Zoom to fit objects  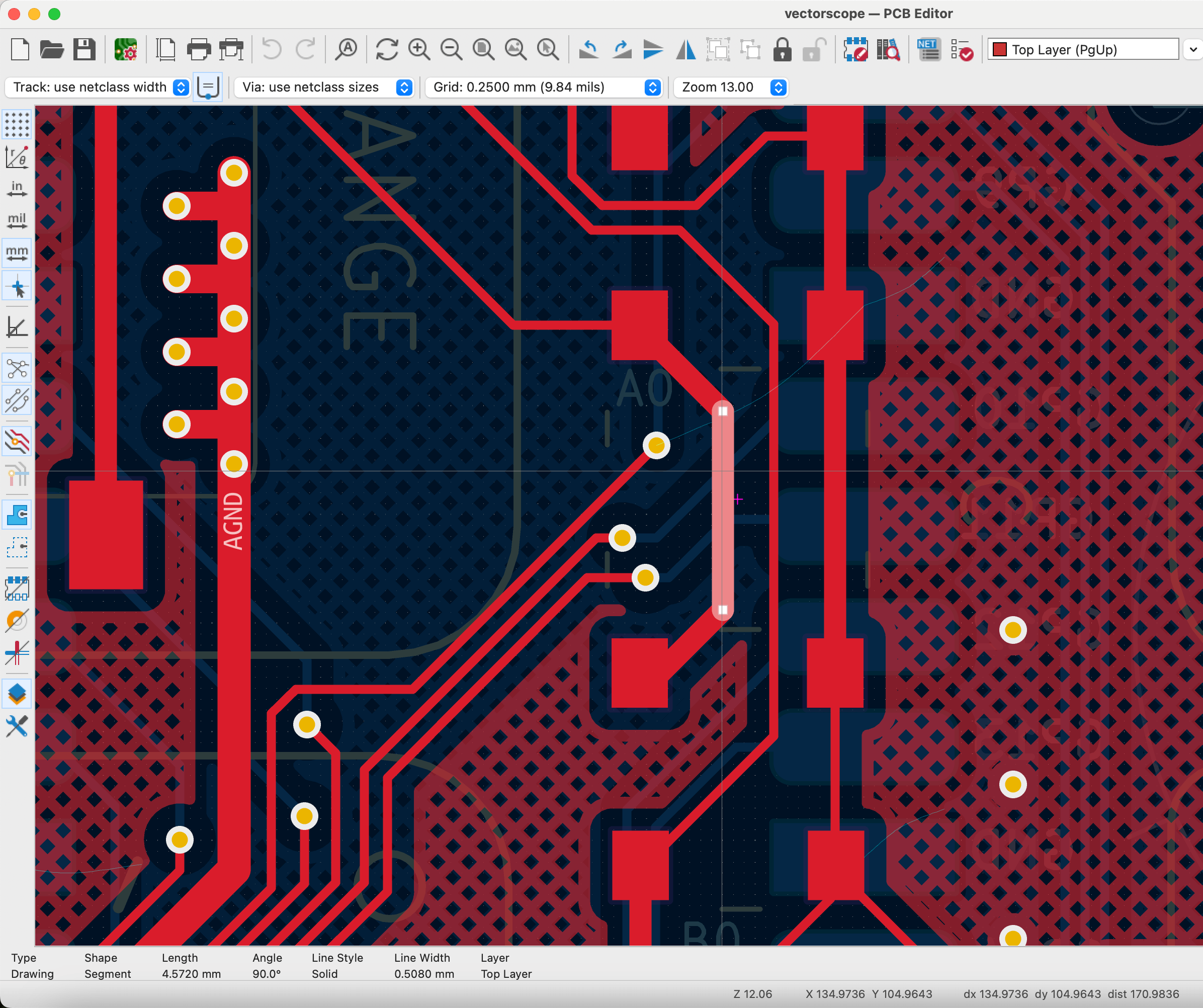[x=515, y=50]
